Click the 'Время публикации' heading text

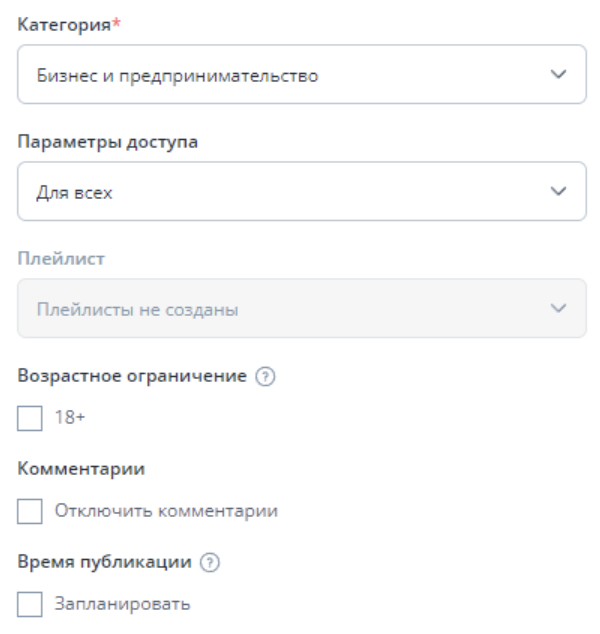pos(104,563)
